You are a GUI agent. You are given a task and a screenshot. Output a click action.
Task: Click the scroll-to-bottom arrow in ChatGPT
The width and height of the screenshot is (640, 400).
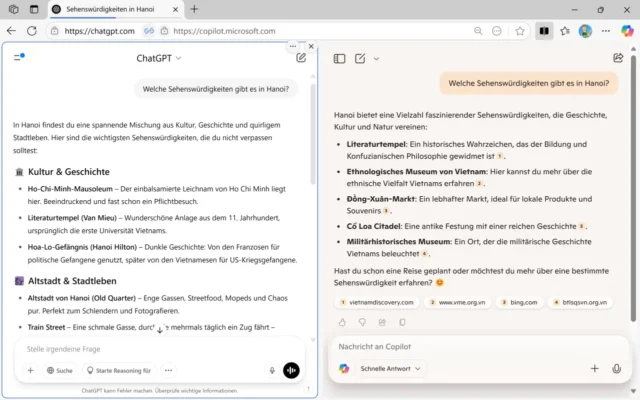point(160,329)
